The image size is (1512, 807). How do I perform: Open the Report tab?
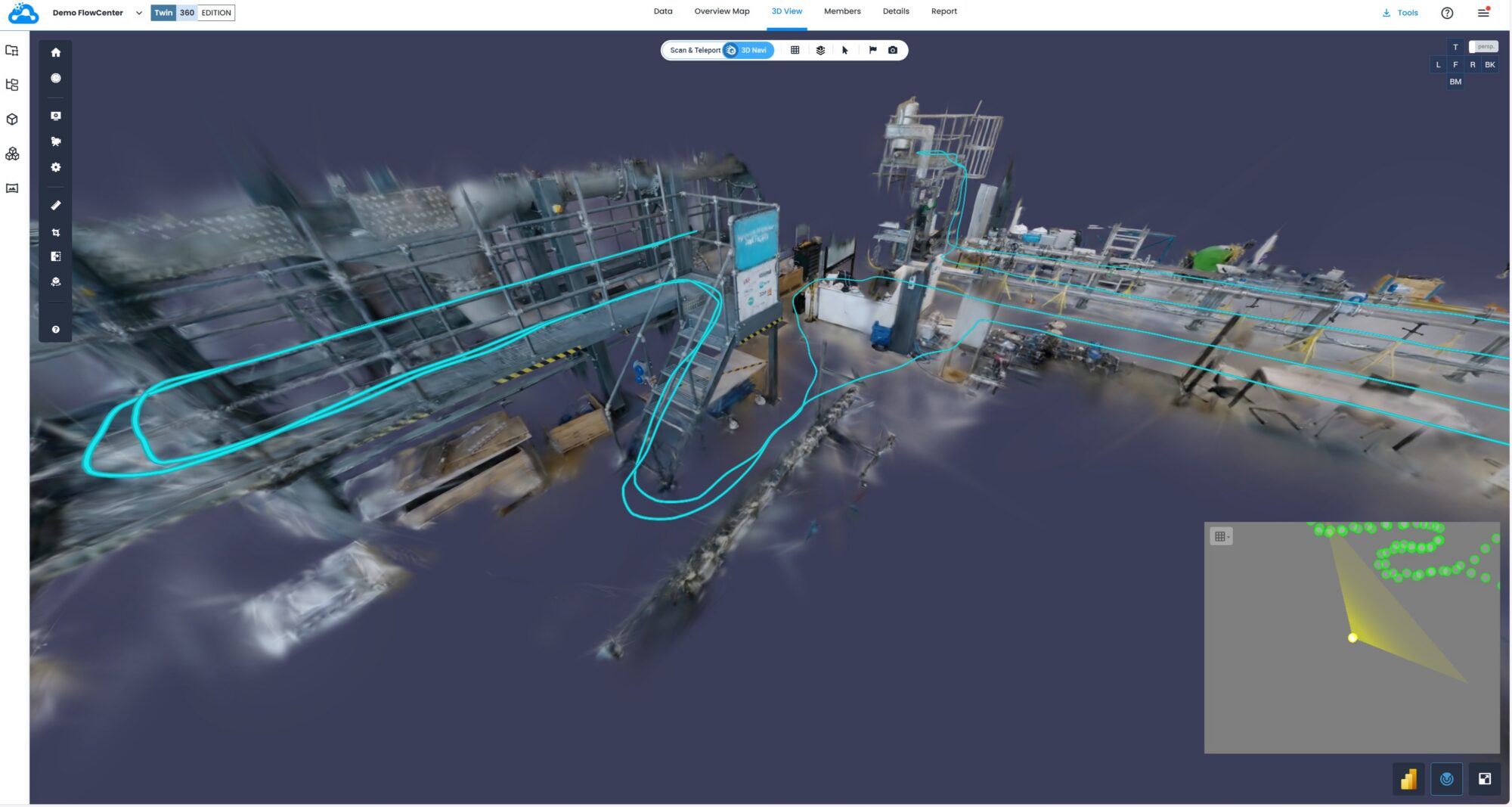944,11
